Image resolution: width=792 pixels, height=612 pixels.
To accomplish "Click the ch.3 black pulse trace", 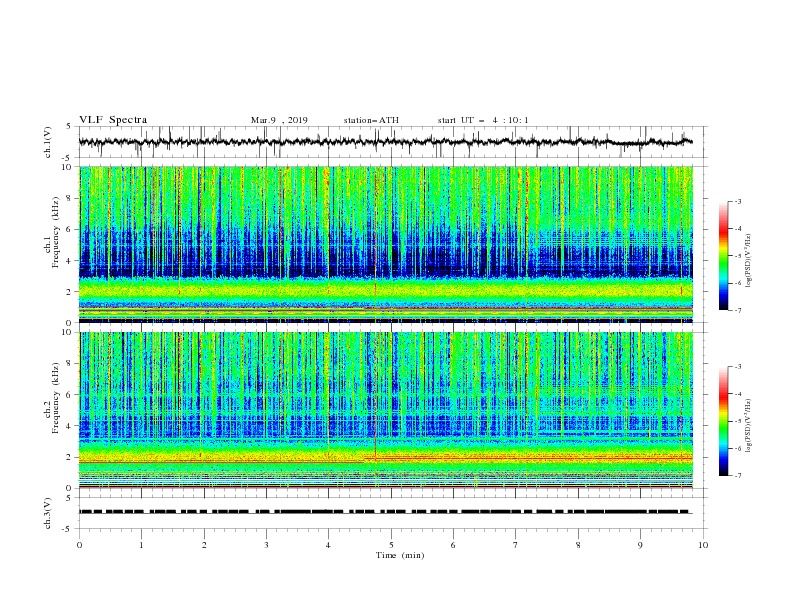I will [385, 512].
